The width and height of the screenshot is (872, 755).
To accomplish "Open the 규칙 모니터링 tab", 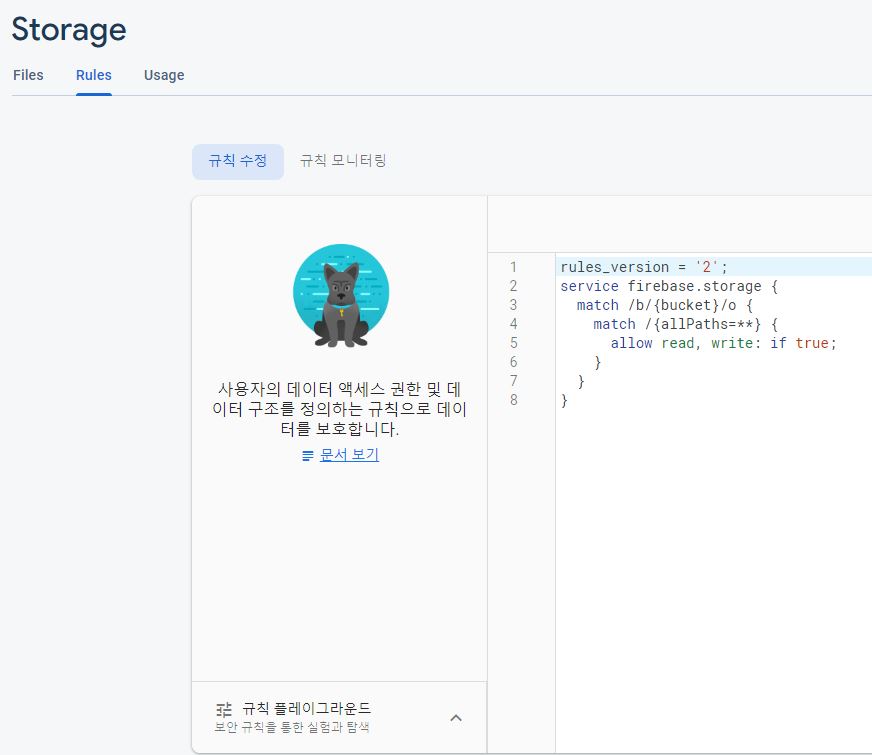I will click(343, 161).
